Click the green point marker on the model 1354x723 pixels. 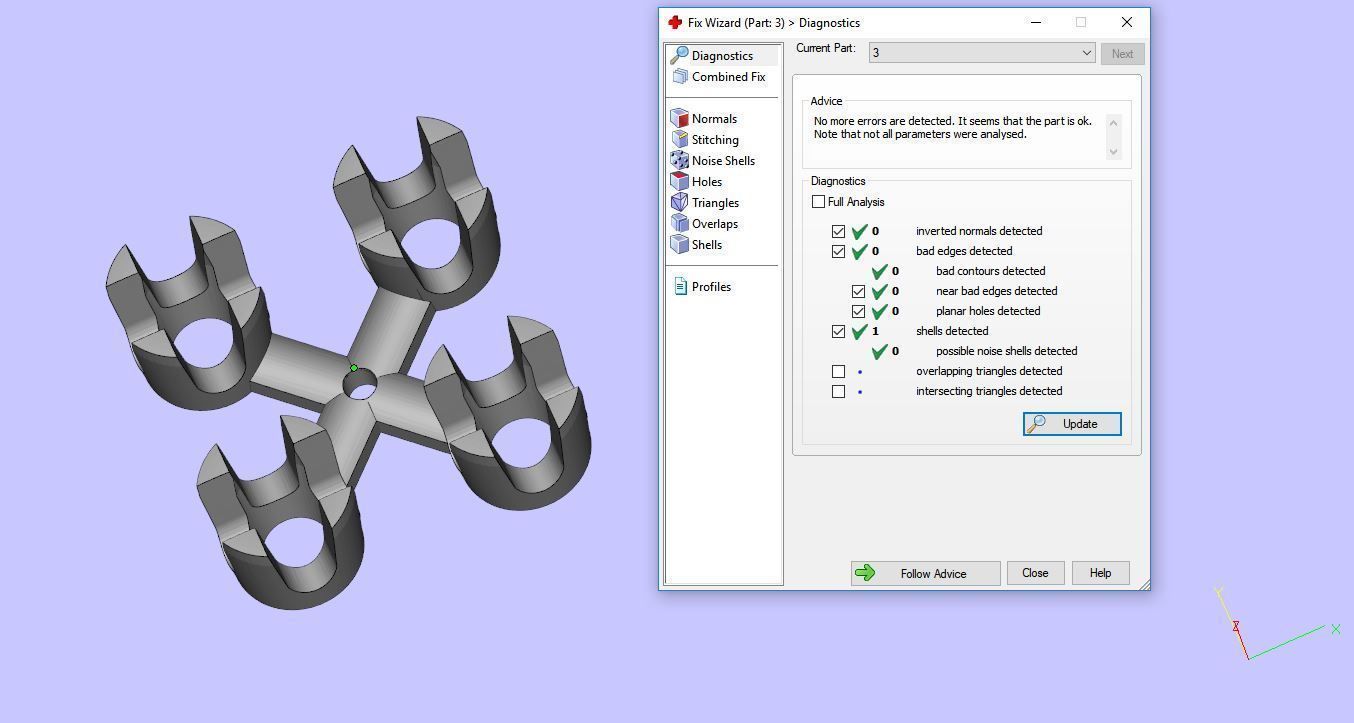click(353, 368)
